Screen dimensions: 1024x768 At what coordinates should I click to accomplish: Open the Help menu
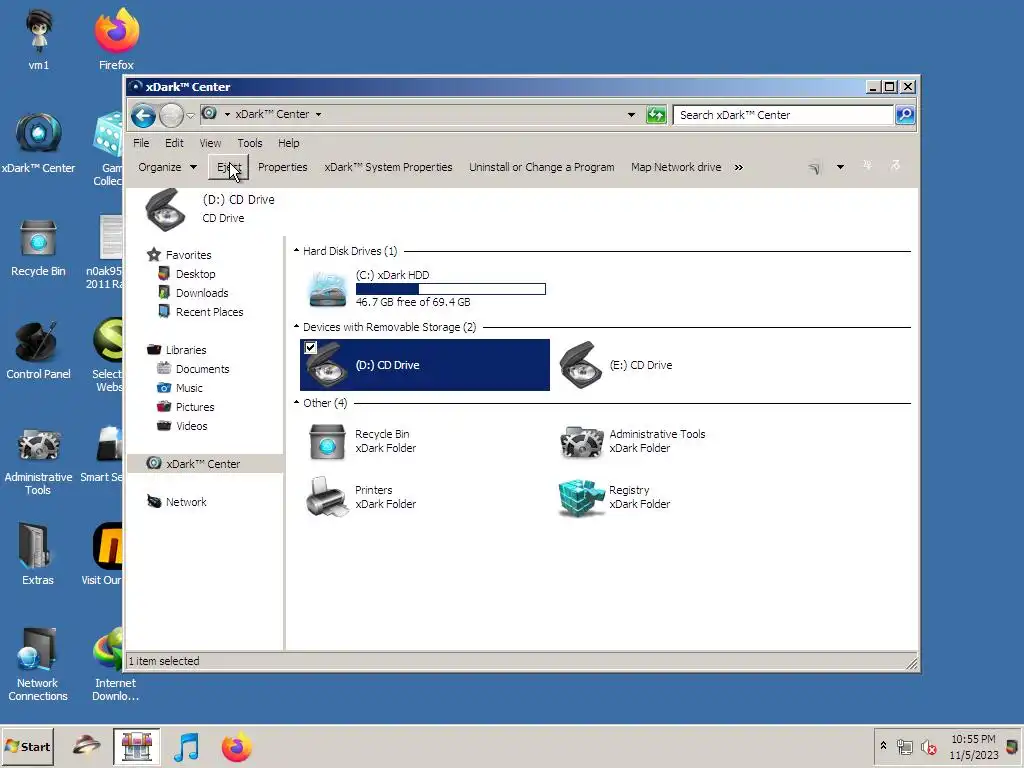click(x=288, y=143)
